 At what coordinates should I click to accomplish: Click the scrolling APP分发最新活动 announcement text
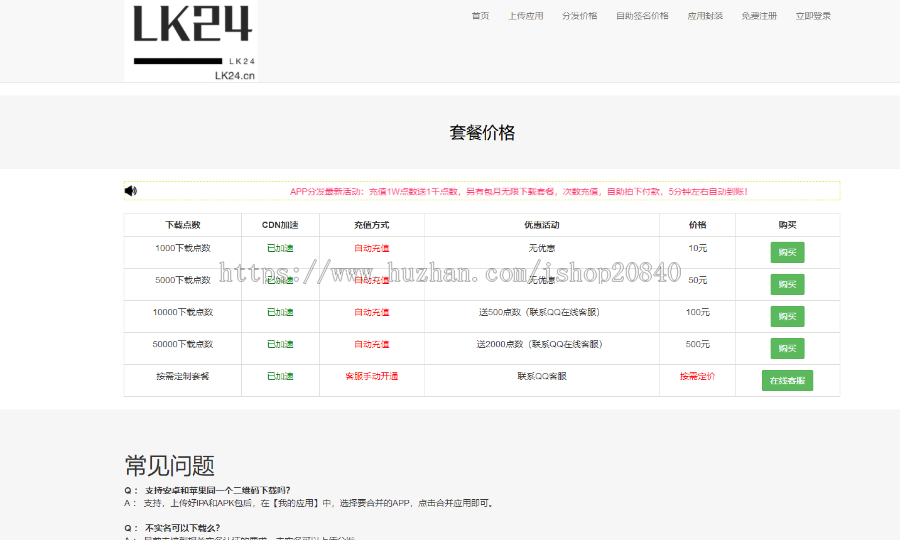[519, 192]
